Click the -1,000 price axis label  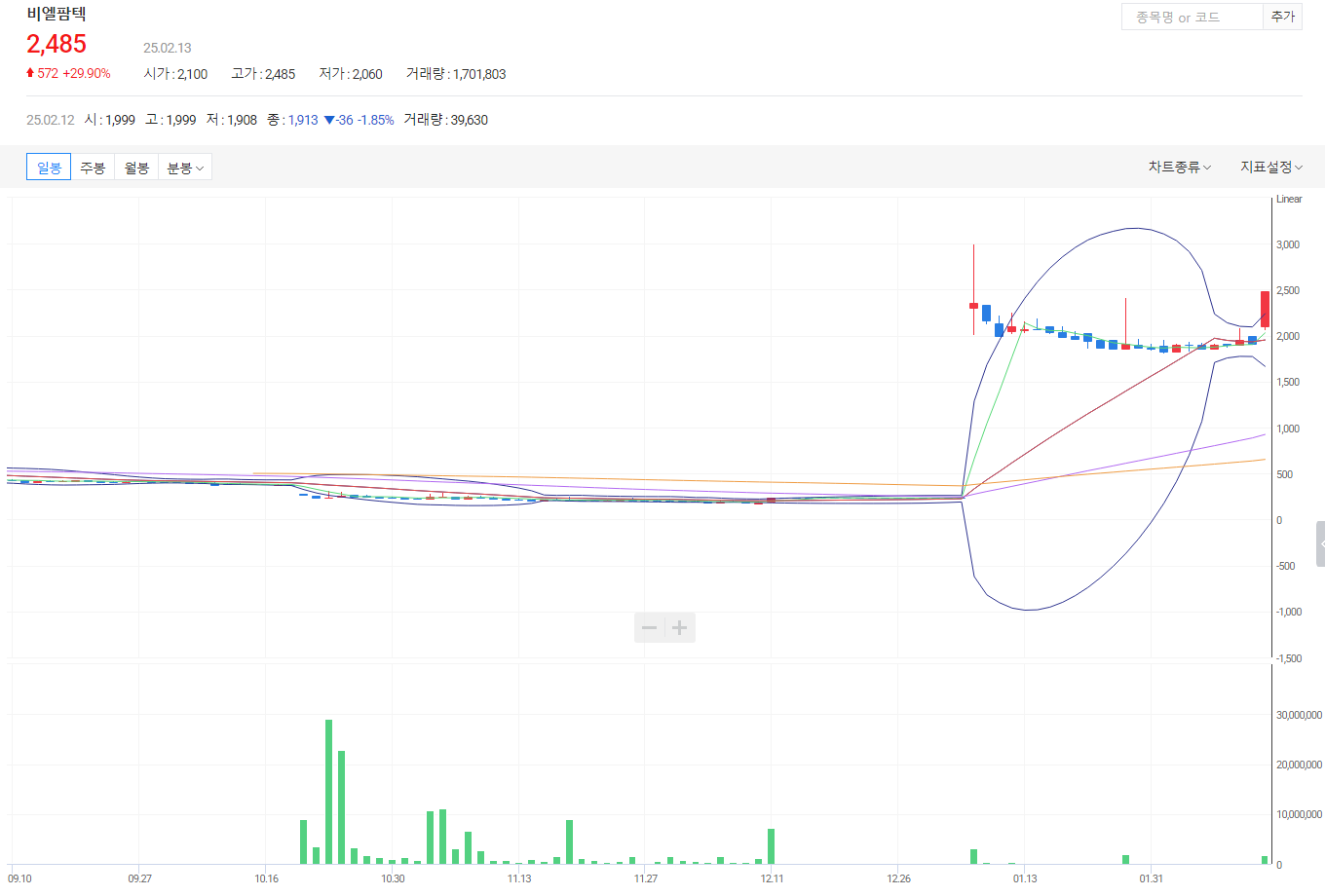(x=1289, y=612)
